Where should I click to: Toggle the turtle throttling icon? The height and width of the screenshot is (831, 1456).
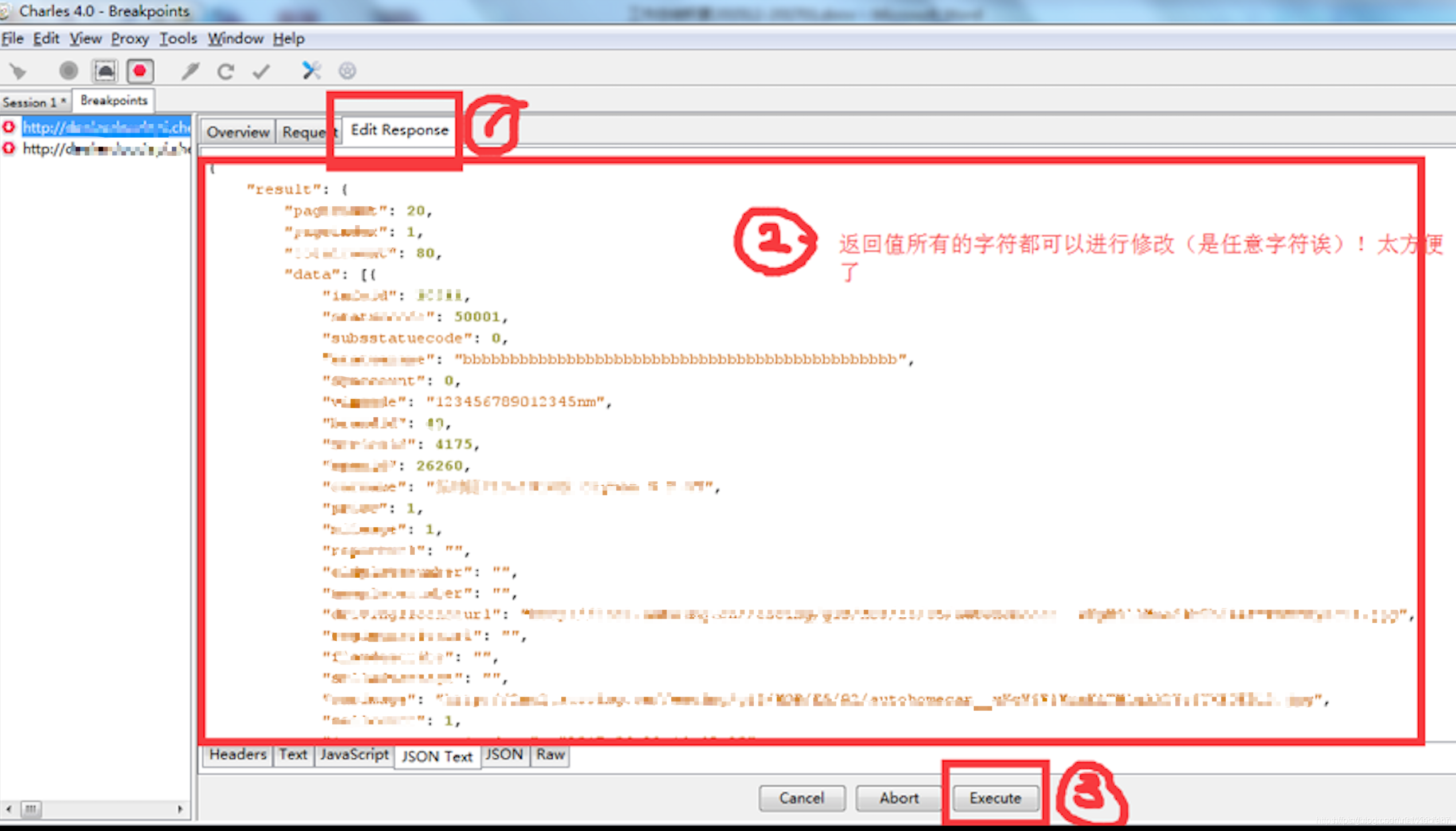(105, 71)
